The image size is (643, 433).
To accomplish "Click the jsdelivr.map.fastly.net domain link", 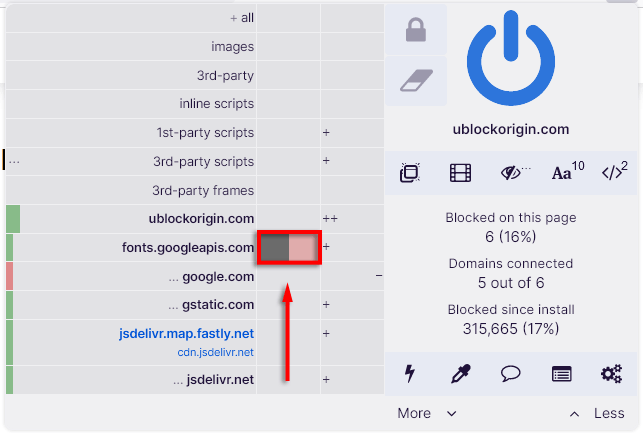I will [188, 333].
